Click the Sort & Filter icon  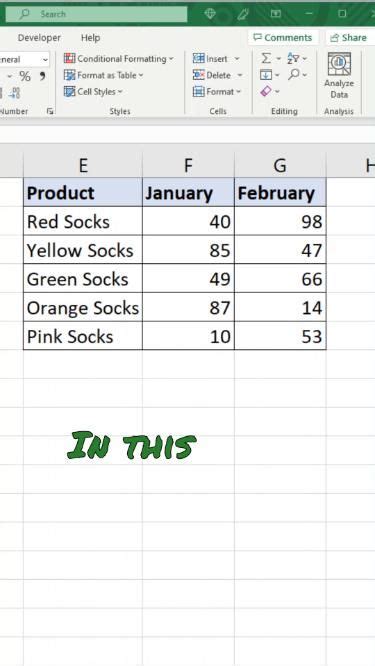(x=293, y=58)
